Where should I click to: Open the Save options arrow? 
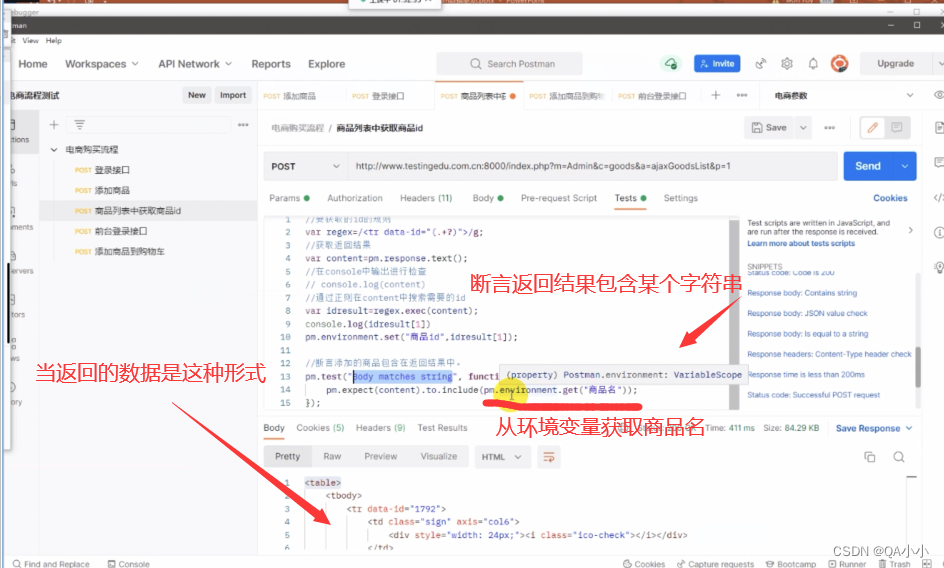point(803,128)
